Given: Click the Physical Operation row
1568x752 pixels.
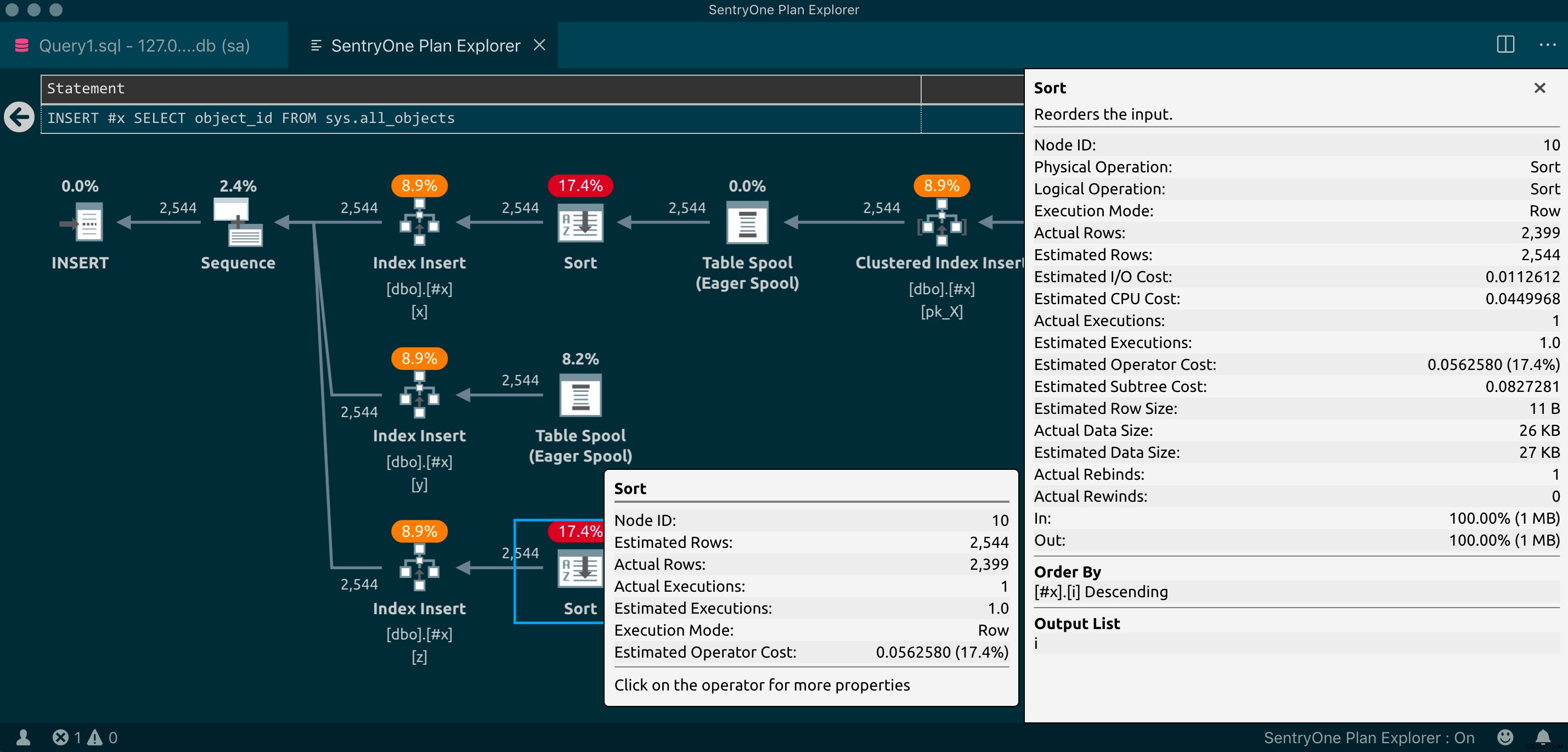Looking at the screenshot, I should tap(1296, 167).
